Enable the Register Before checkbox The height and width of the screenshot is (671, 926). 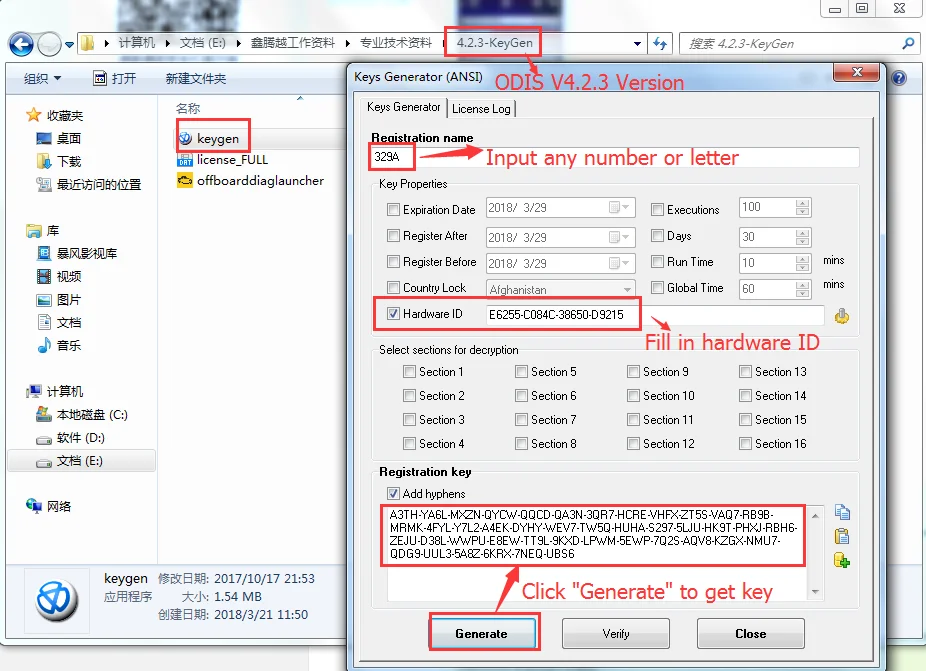[393, 261]
